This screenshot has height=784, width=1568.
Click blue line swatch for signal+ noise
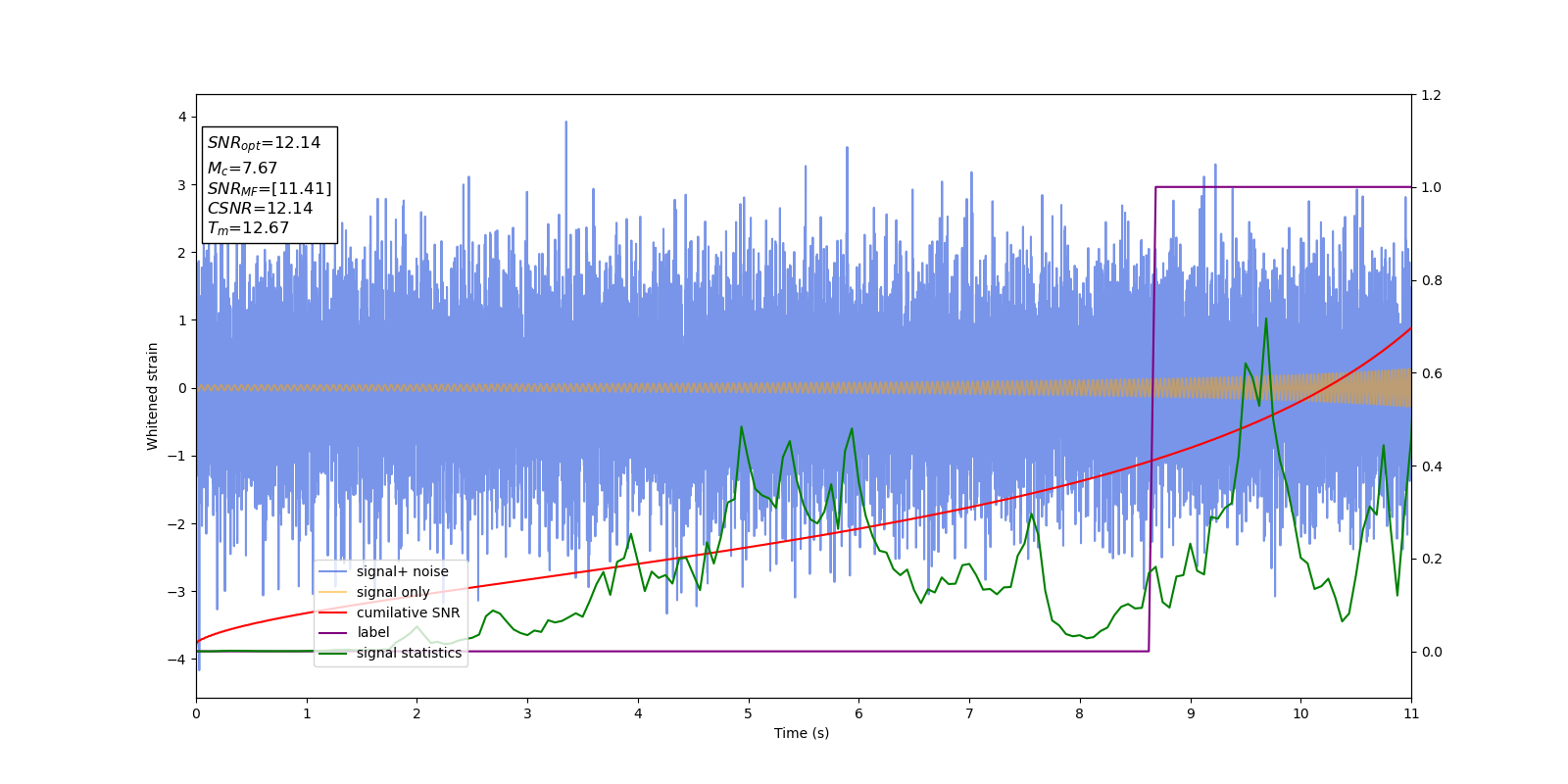333,571
